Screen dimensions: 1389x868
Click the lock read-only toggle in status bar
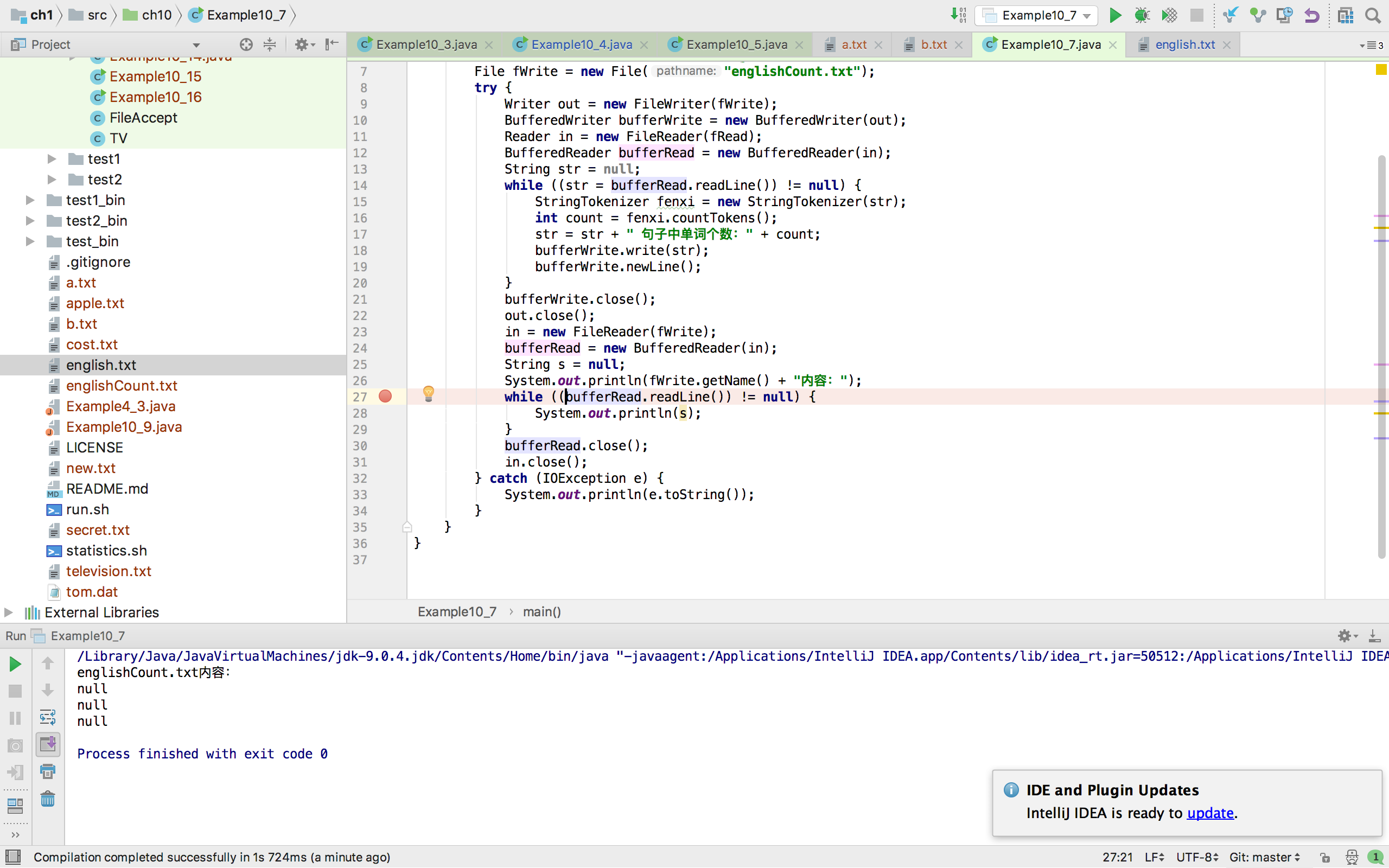point(1325,857)
